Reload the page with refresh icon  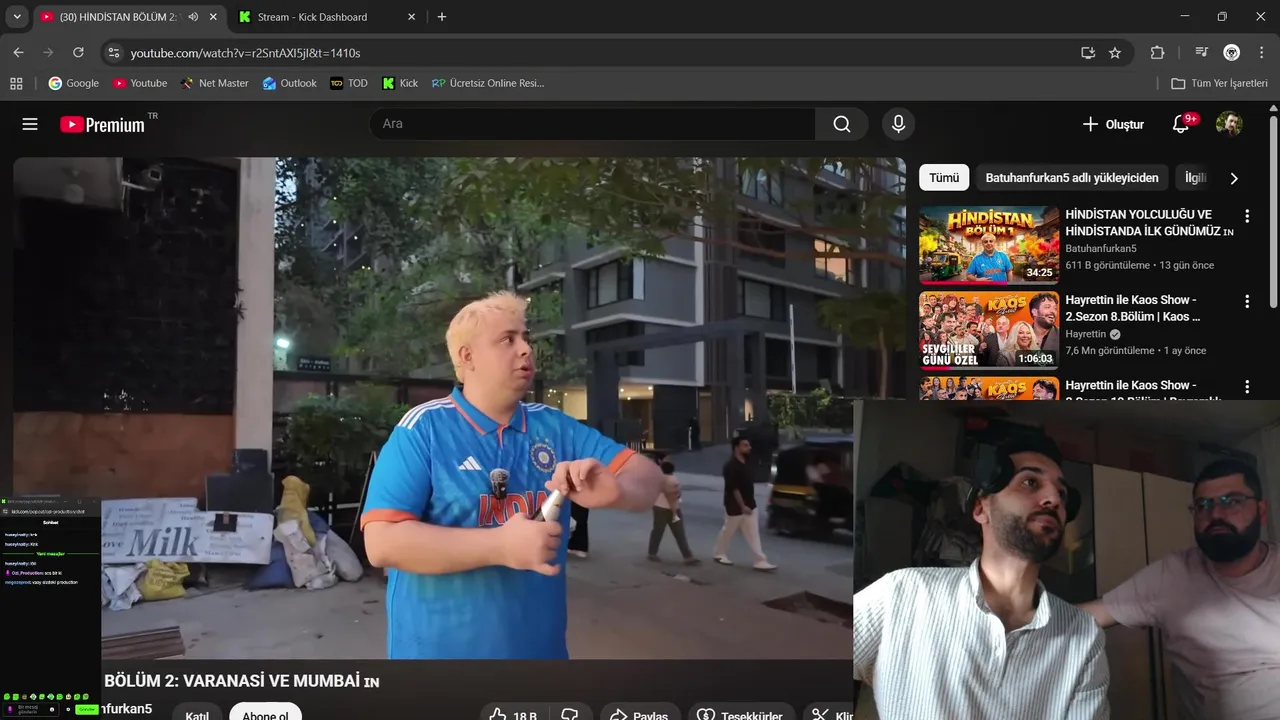coord(78,52)
